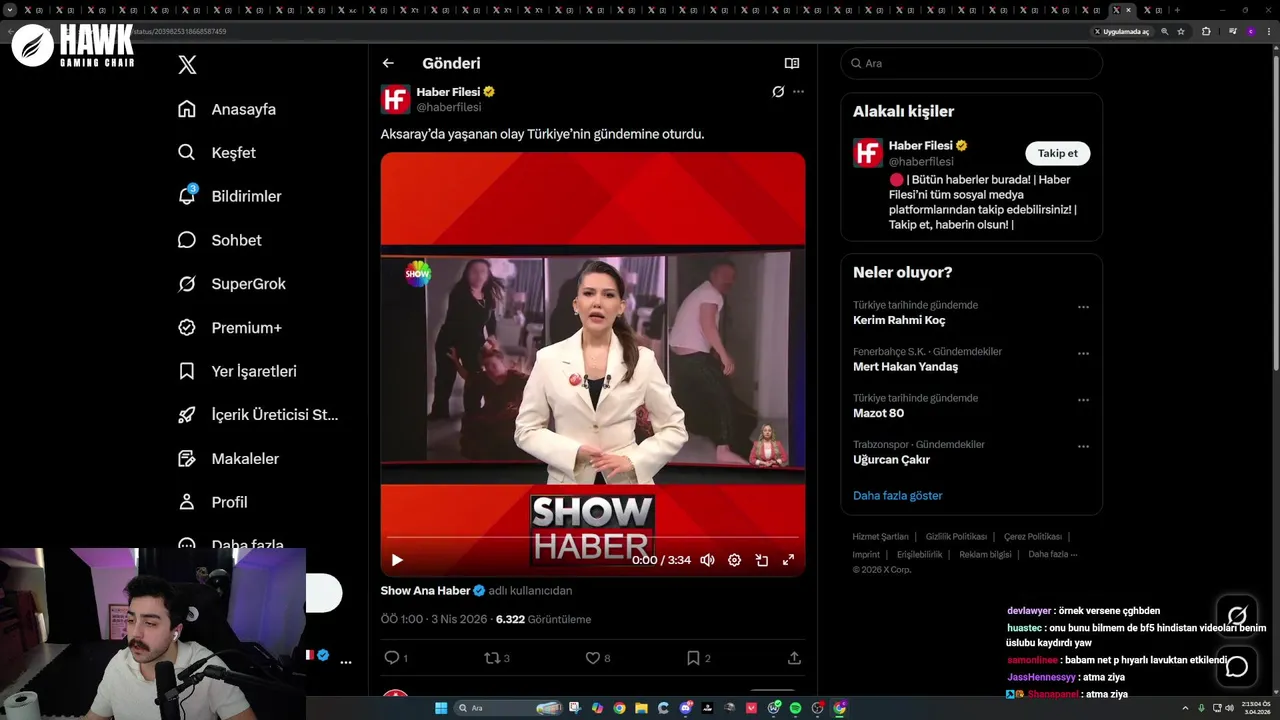The height and width of the screenshot is (720, 1280).
Task: Open browser zoom magnifier icon
Action: 1164,31
